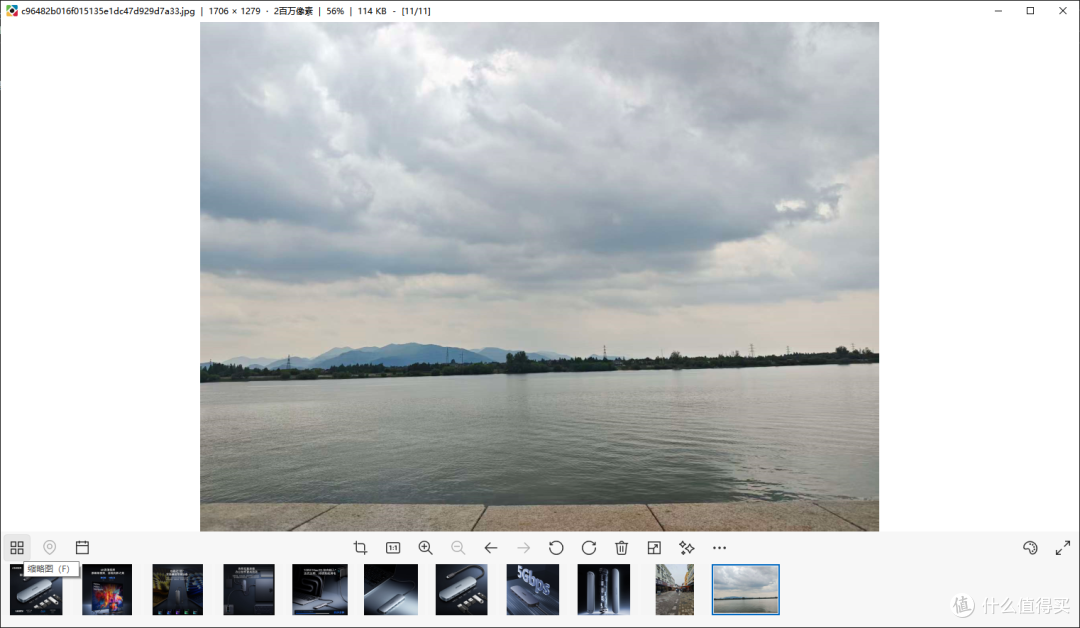Delete the current image with trash icon
1080x628 pixels.
[621, 547]
